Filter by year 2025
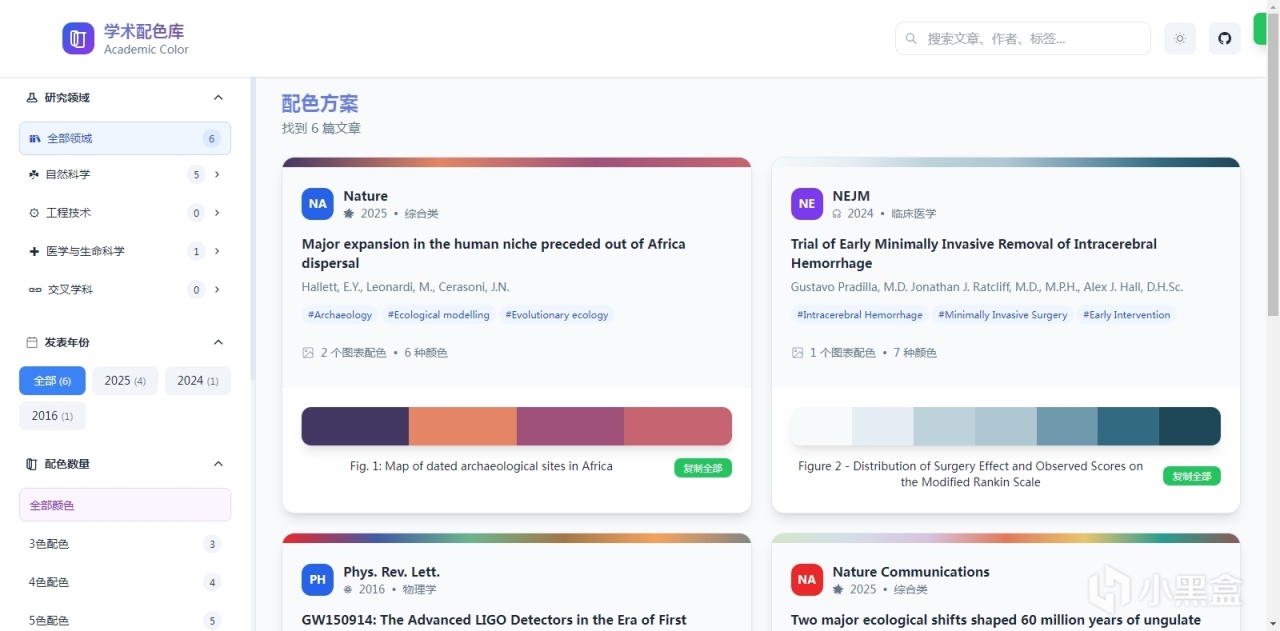The height and width of the screenshot is (631, 1280). click(x=125, y=381)
